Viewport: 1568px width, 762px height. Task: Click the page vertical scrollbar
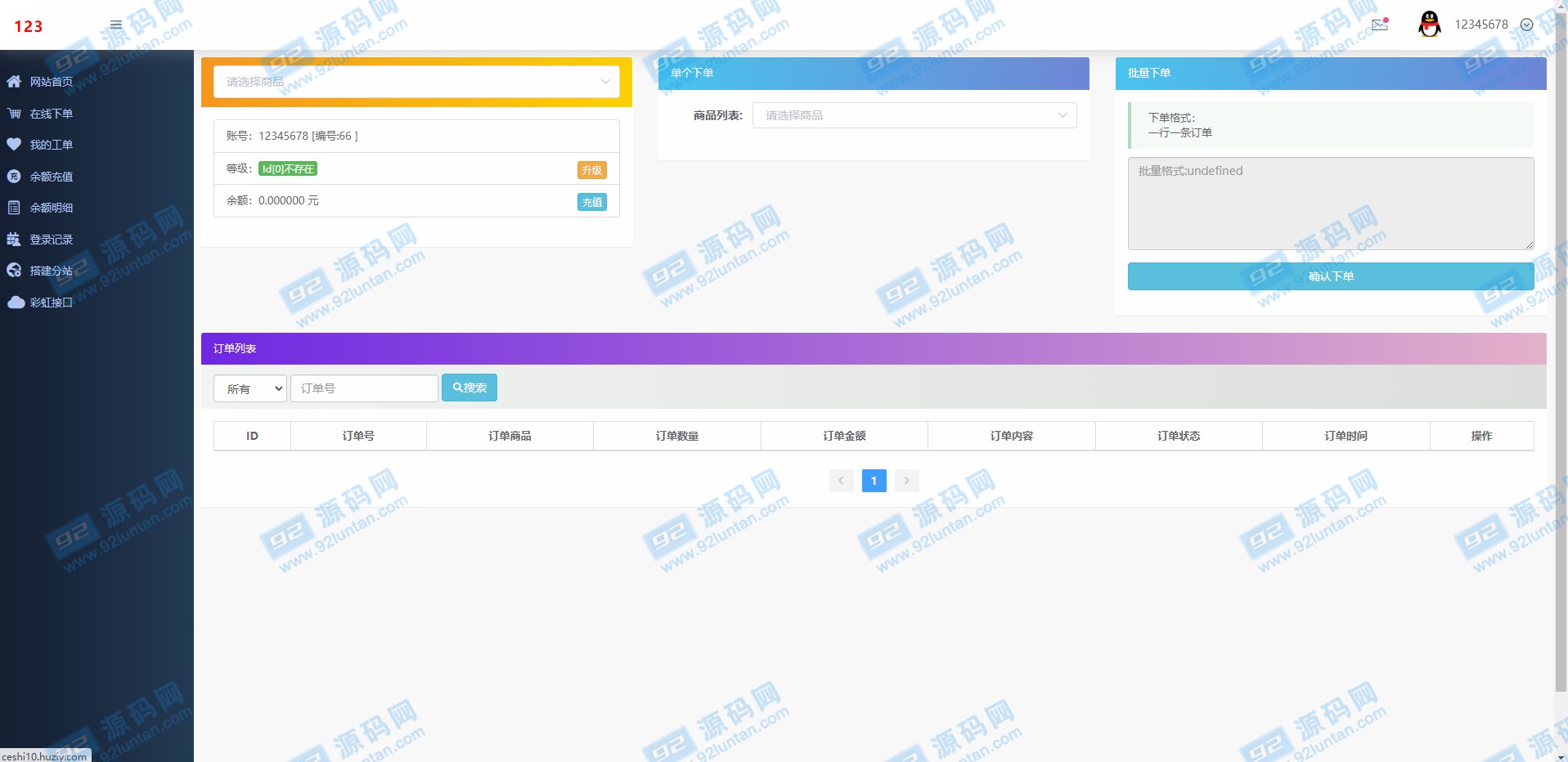coord(1561,352)
